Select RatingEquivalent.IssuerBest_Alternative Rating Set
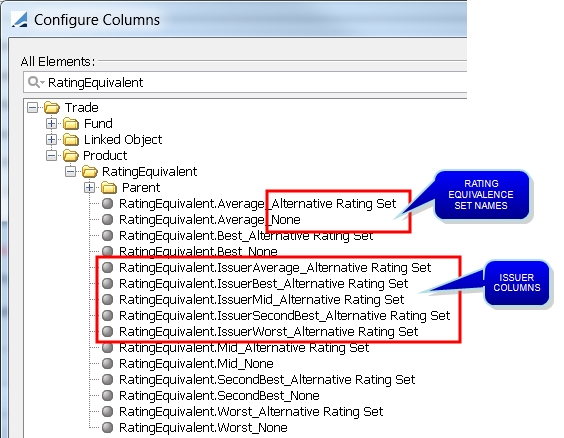This screenshot has height=438, width=564. (263, 283)
